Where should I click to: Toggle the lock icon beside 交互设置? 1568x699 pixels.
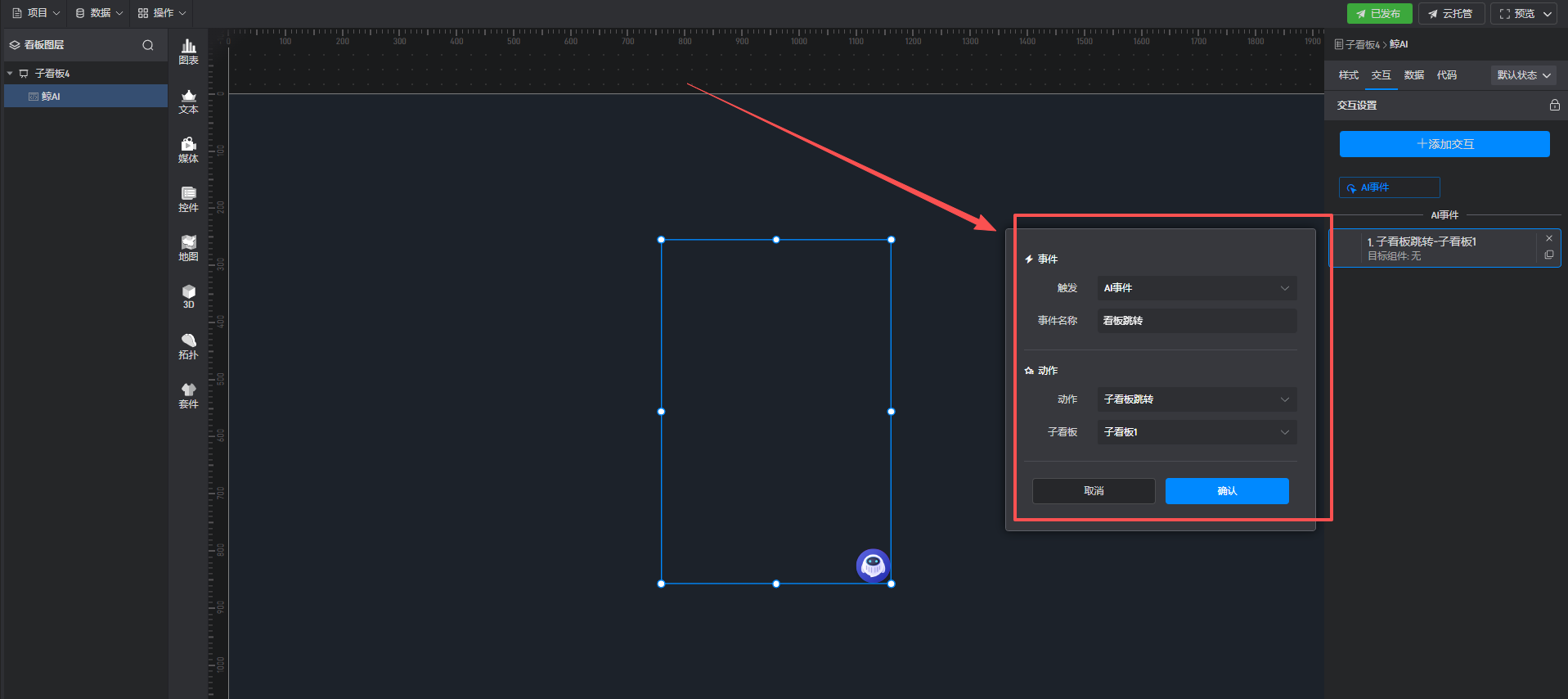click(1554, 106)
